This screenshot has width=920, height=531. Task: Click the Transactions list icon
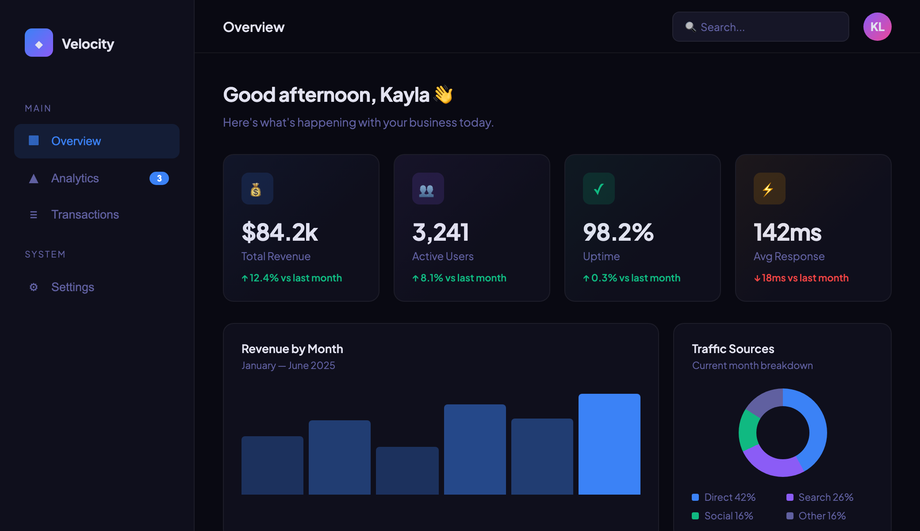click(x=33, y=215)
